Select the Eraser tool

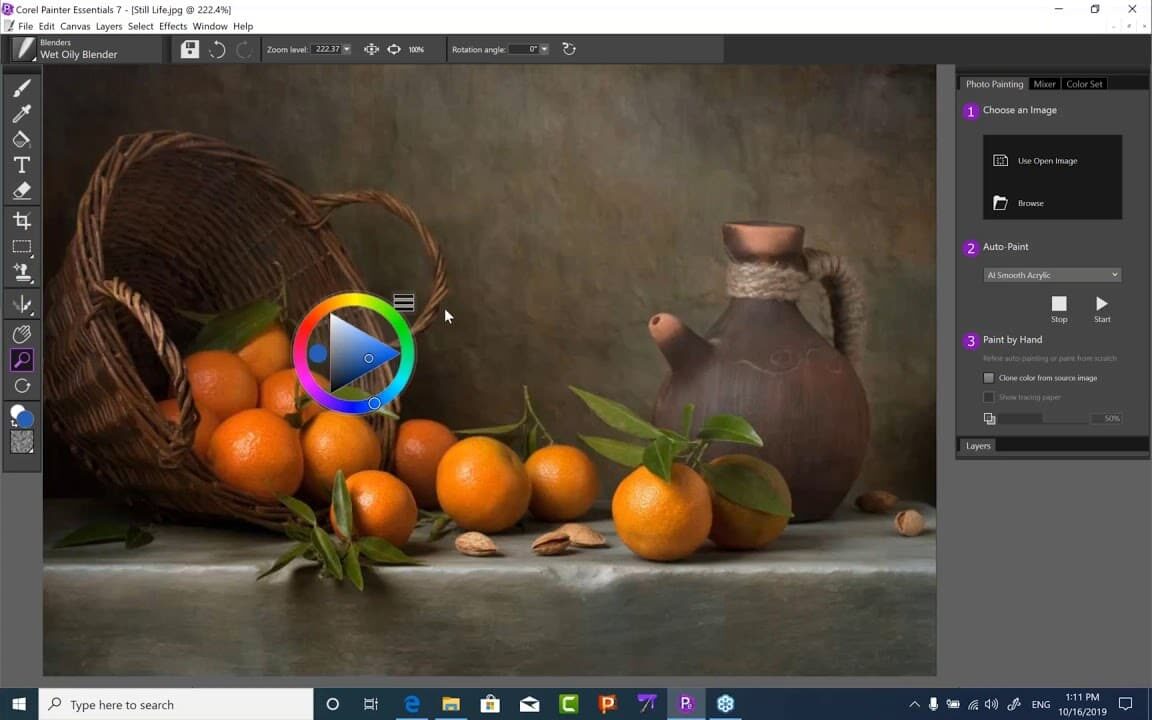click(x=22, y=190)
